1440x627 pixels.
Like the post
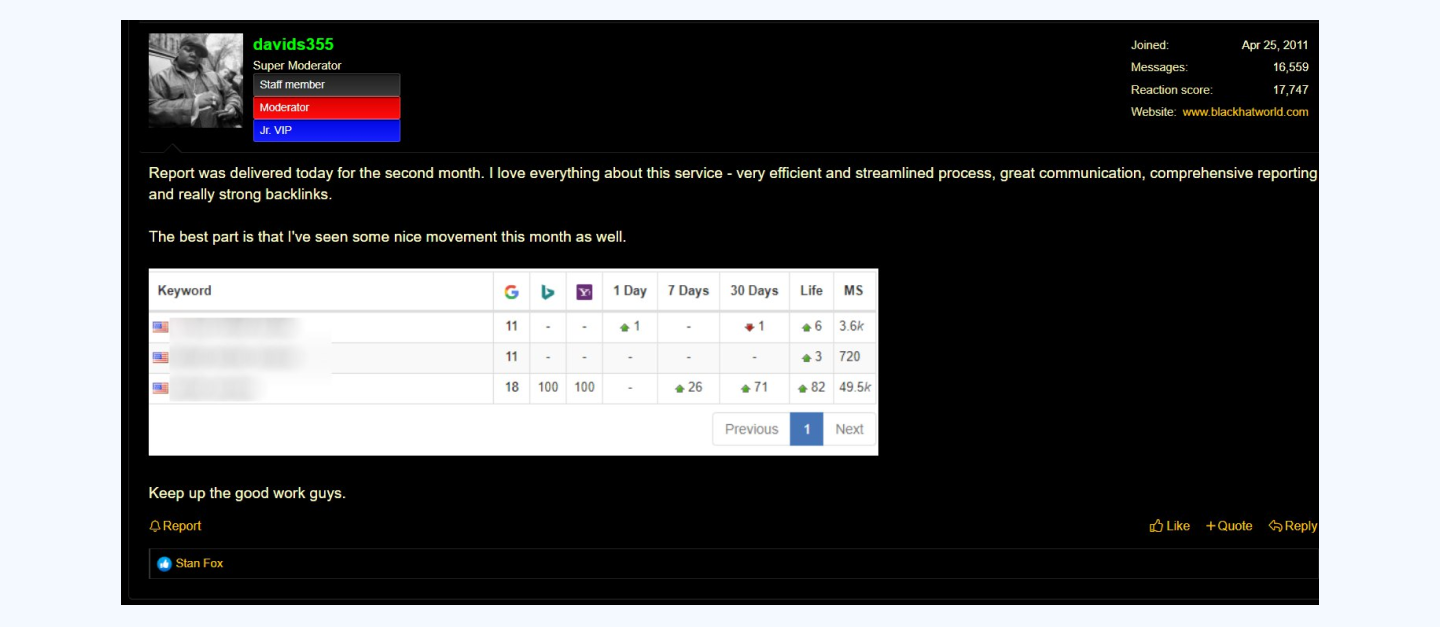(1170, 526)
